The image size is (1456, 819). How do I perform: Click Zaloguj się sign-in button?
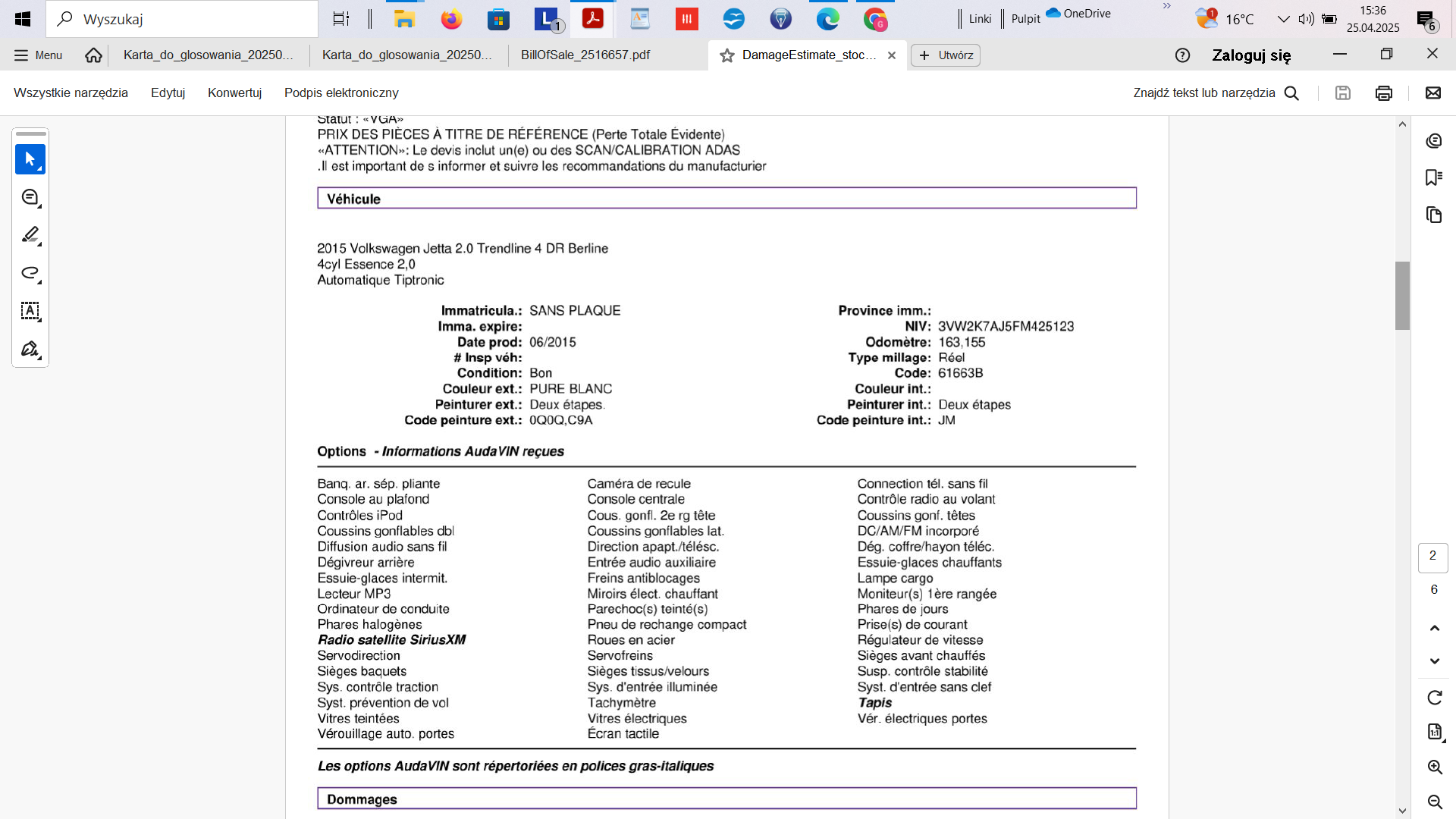click(x=1251, y=55)
